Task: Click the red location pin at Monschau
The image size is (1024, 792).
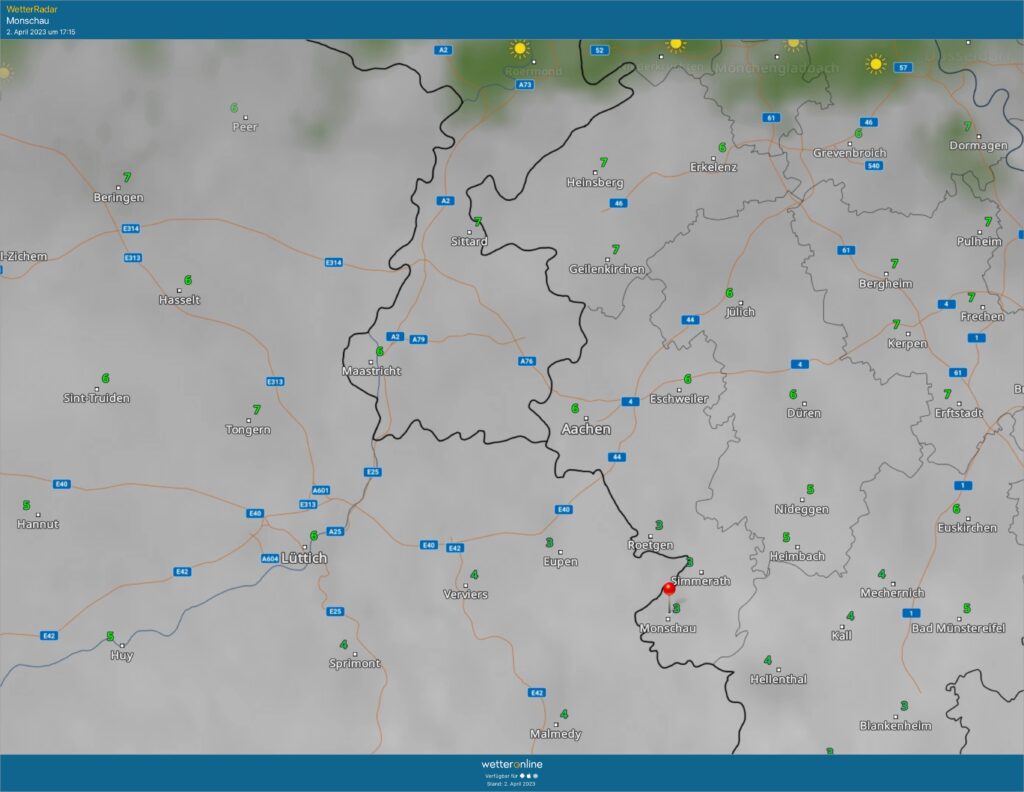Action: [x=669, y=589]
